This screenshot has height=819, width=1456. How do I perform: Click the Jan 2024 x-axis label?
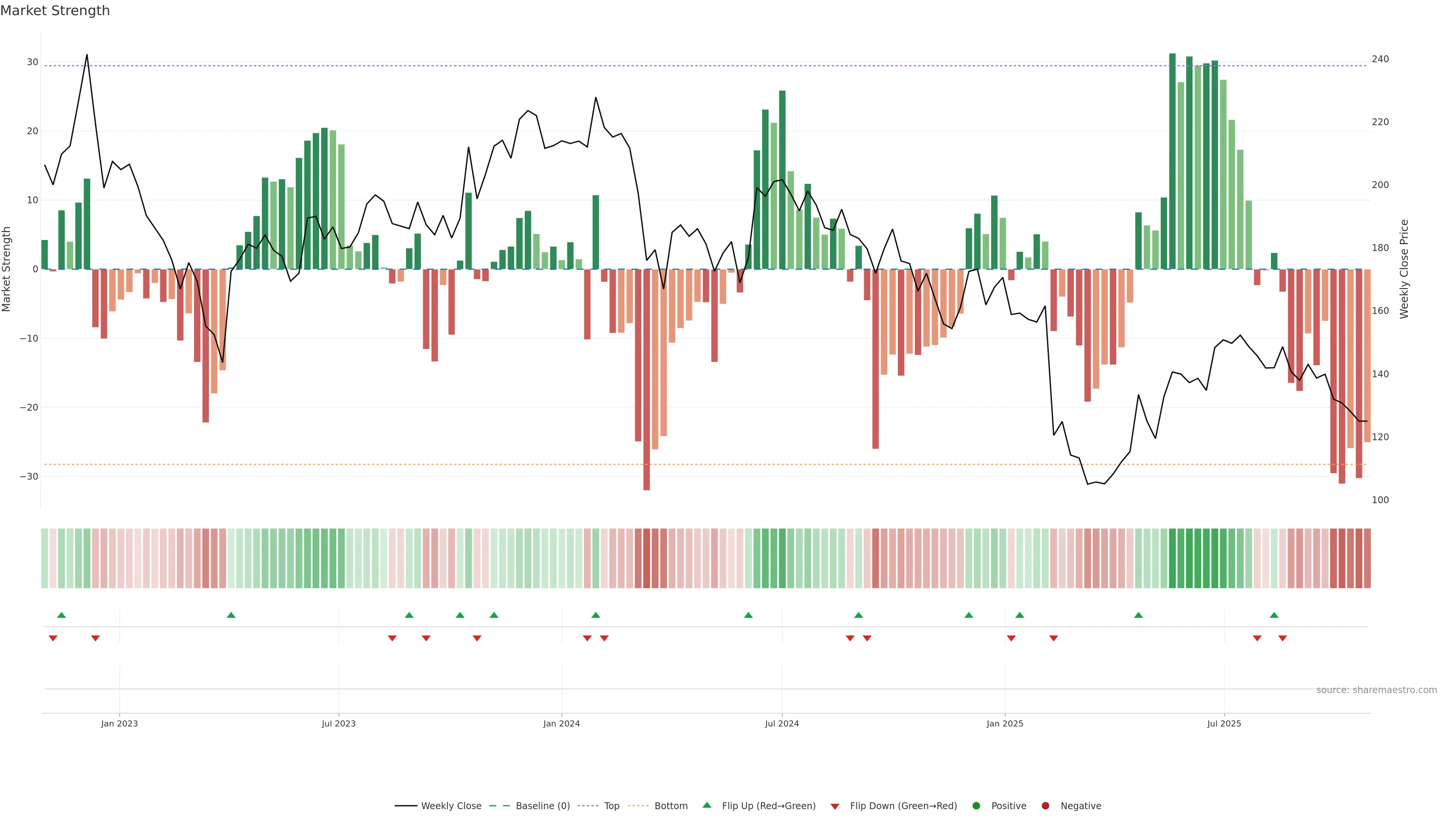tap(561, 723)
